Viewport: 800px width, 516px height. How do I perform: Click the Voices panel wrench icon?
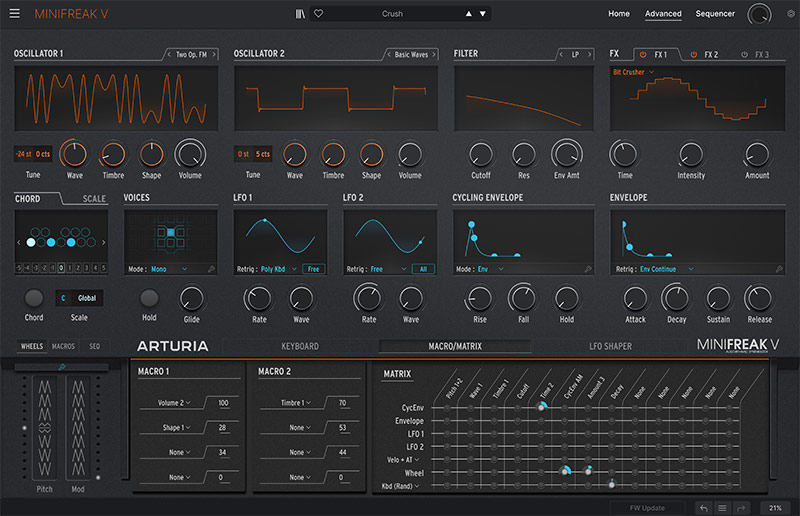click(211, 270)
